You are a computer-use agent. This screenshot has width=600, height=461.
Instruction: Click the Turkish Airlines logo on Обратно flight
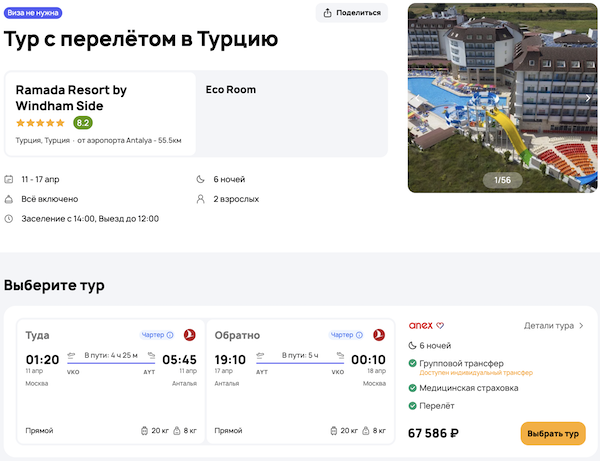click(x=379, y=335)
